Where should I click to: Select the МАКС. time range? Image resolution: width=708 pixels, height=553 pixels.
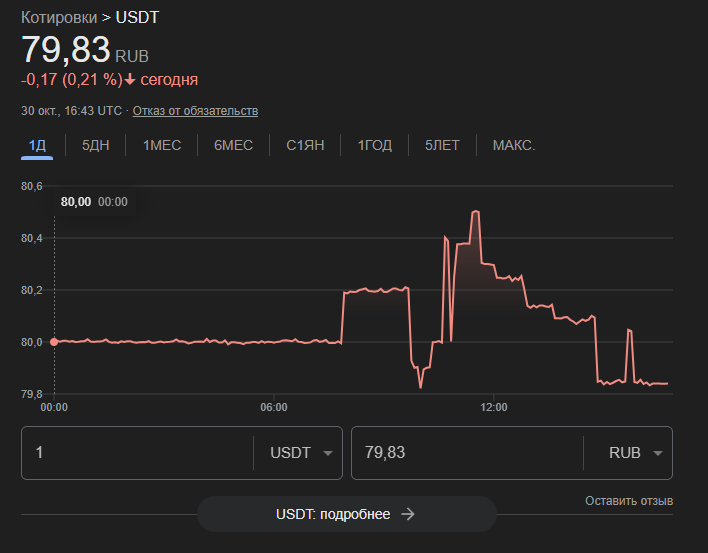pos(514,145)
